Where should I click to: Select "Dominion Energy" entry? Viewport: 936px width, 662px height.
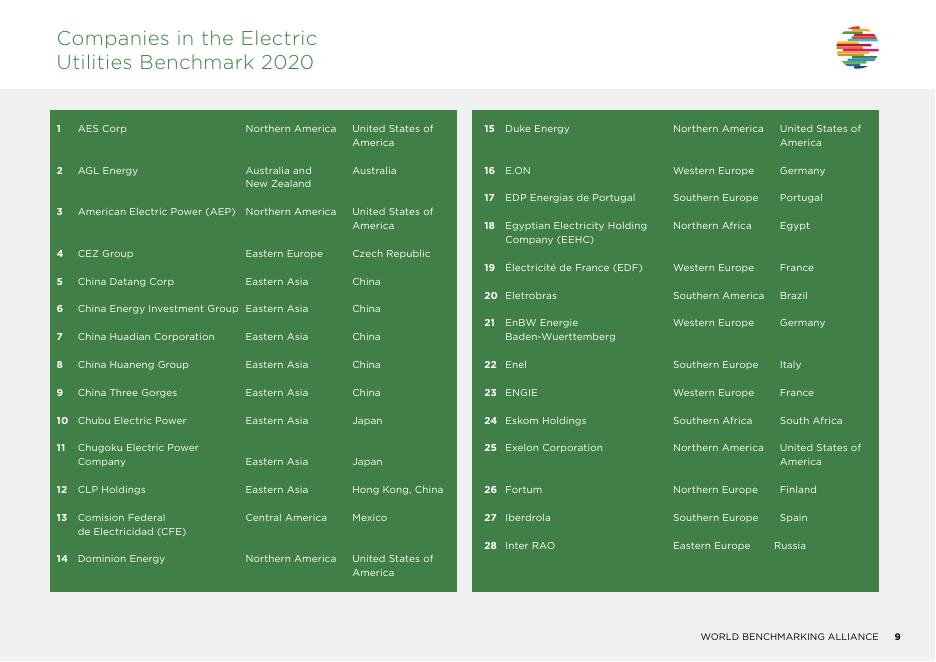click(x=121, y=559)
